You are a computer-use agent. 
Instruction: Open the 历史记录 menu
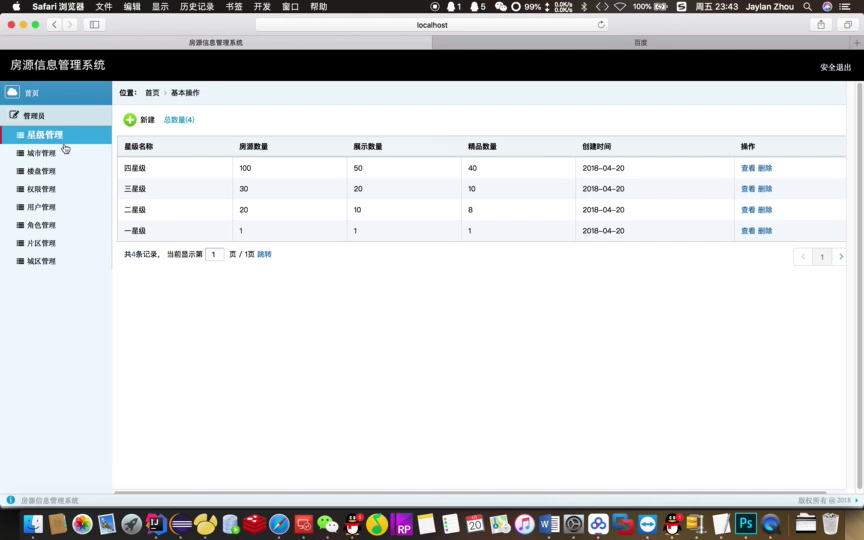[x=197, y=7]
